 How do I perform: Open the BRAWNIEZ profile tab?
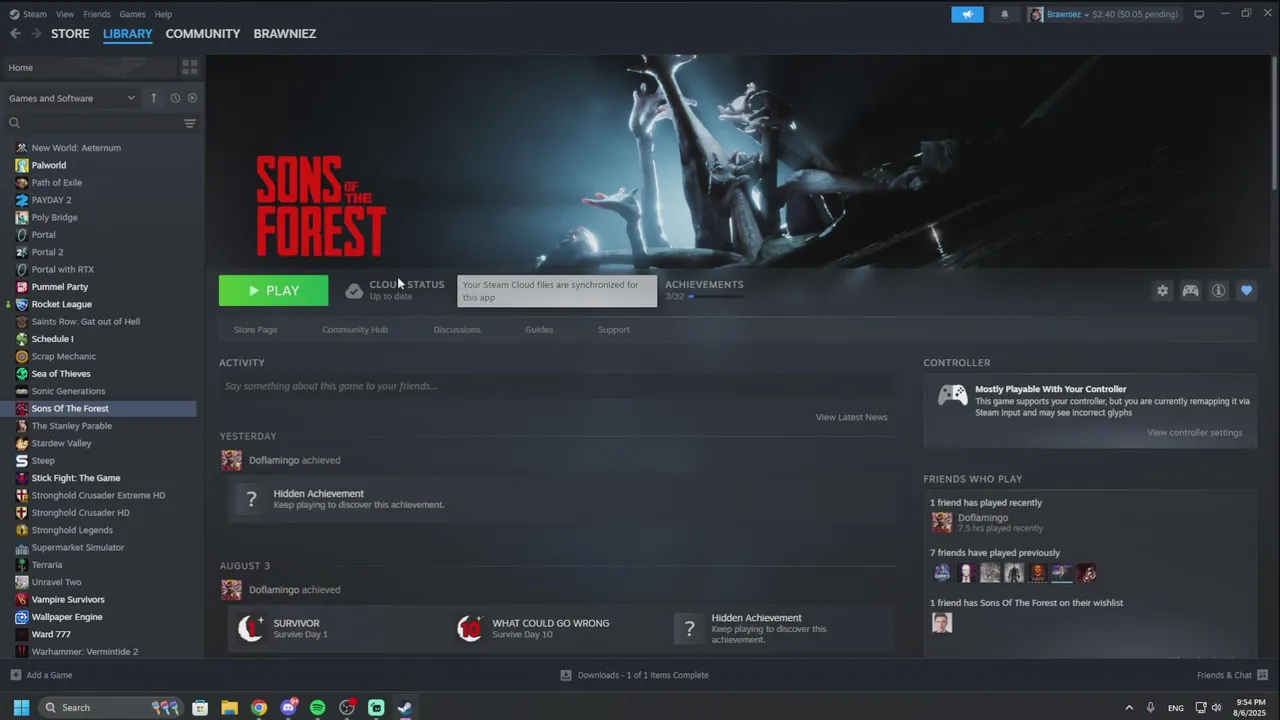[x=285, y=33]
